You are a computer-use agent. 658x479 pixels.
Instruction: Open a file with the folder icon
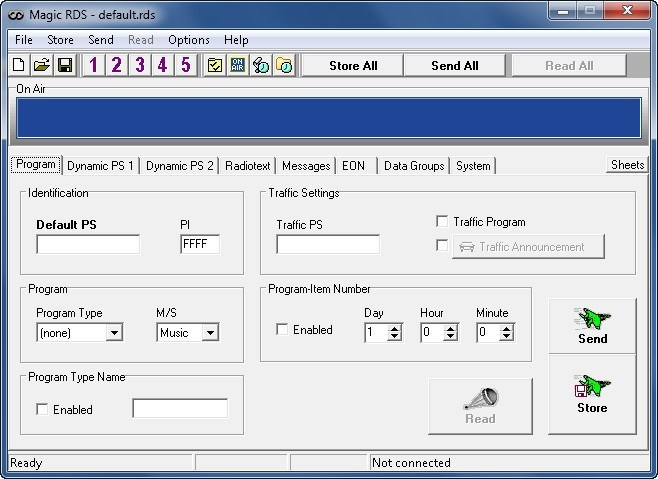42,65
